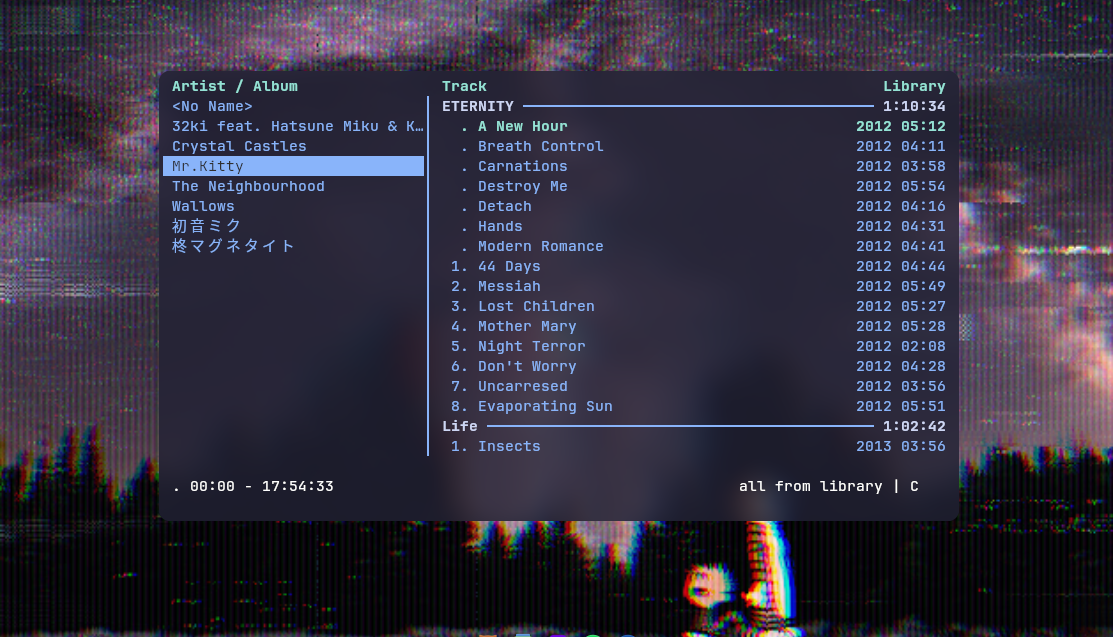1113x637 pixels.
Task: Select the Evaporating Sun track
Action: [x=545, y=406]
